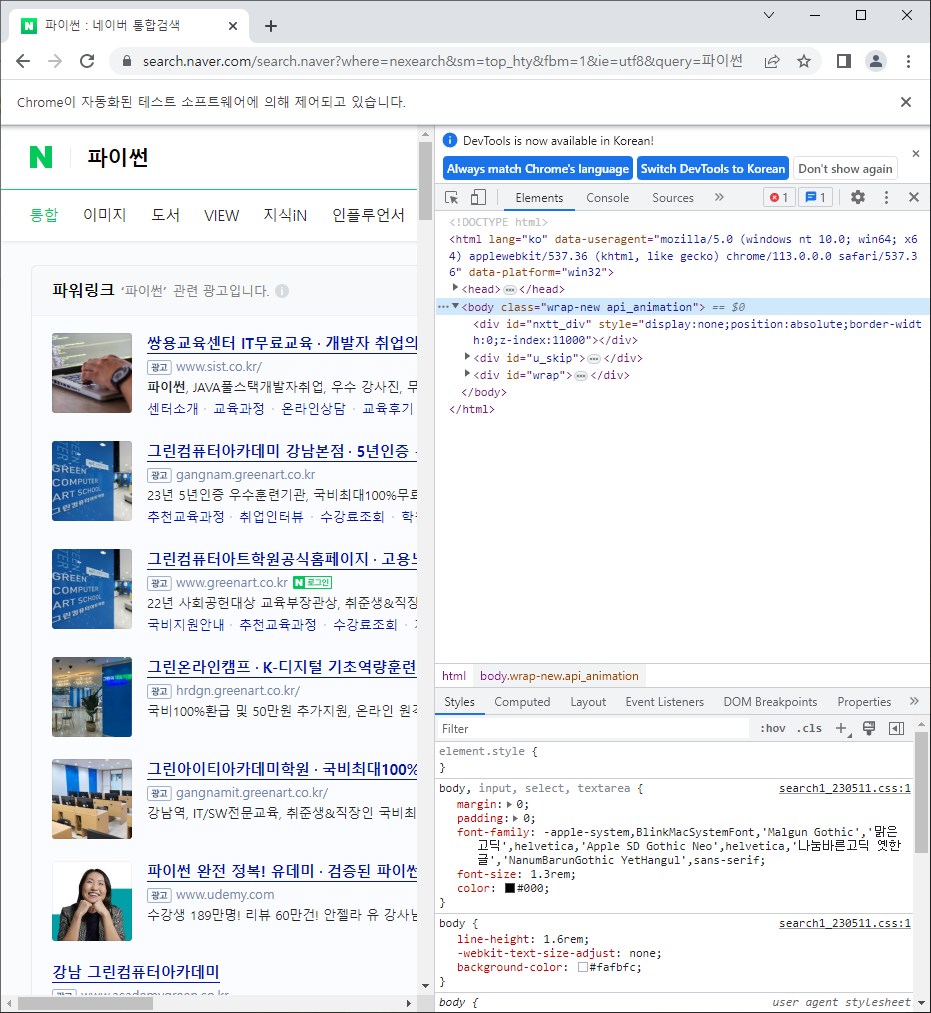Open the Event Listeners tab

tap(664, 702)
